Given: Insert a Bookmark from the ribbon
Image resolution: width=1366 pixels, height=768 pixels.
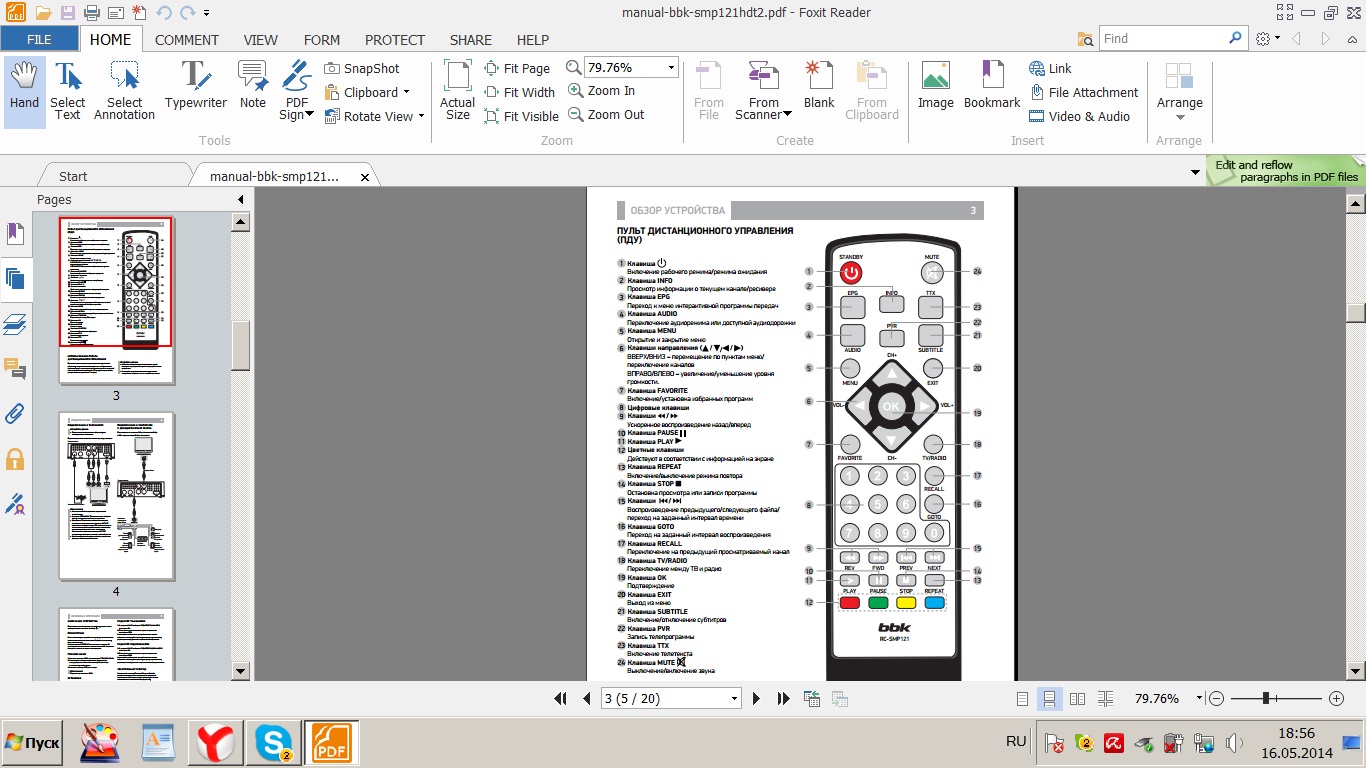Looking at the screenshot, I should 991,88.
